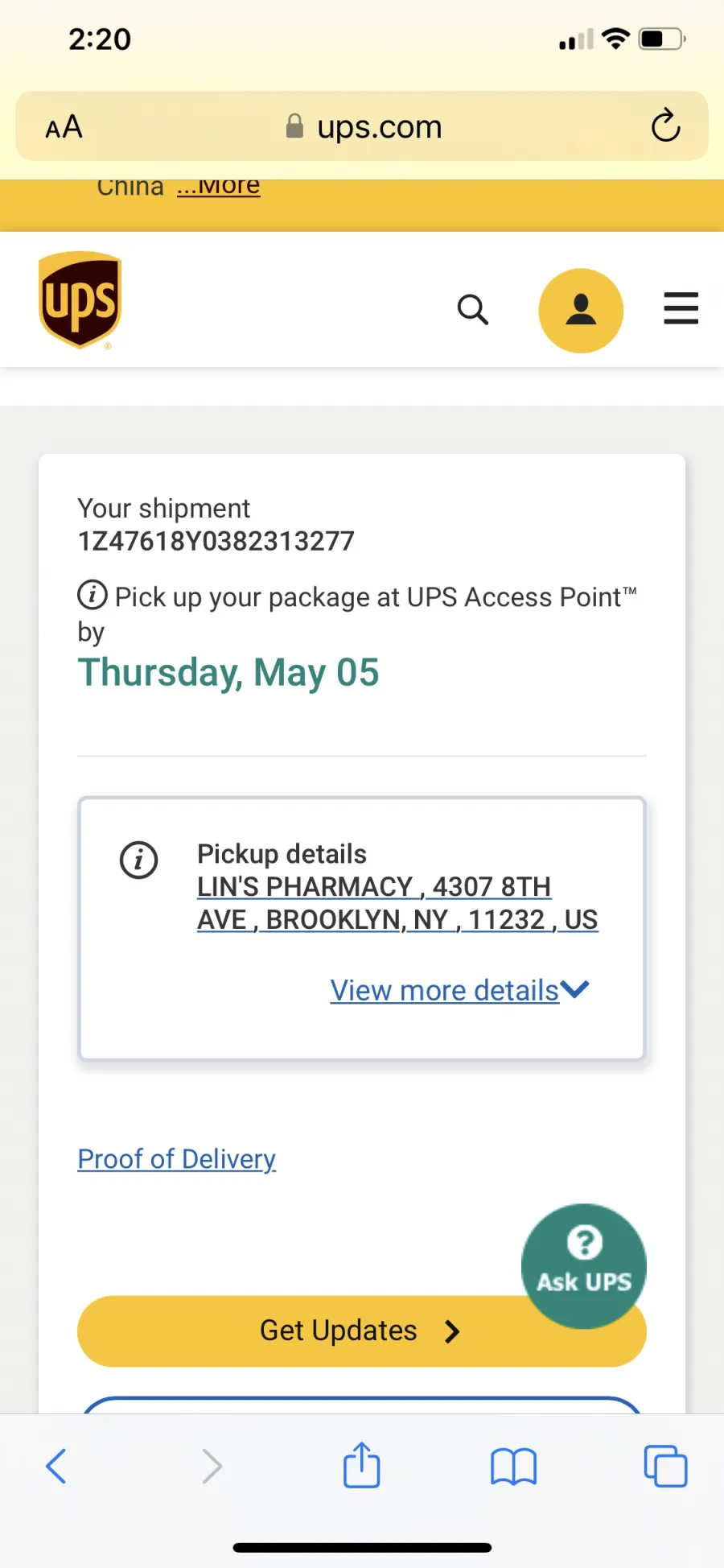The width and height of the screenshot is (724, 1568).
Task: Show open Safari tabs overview
Action: pyautogui.click(x=665, y=1466)
